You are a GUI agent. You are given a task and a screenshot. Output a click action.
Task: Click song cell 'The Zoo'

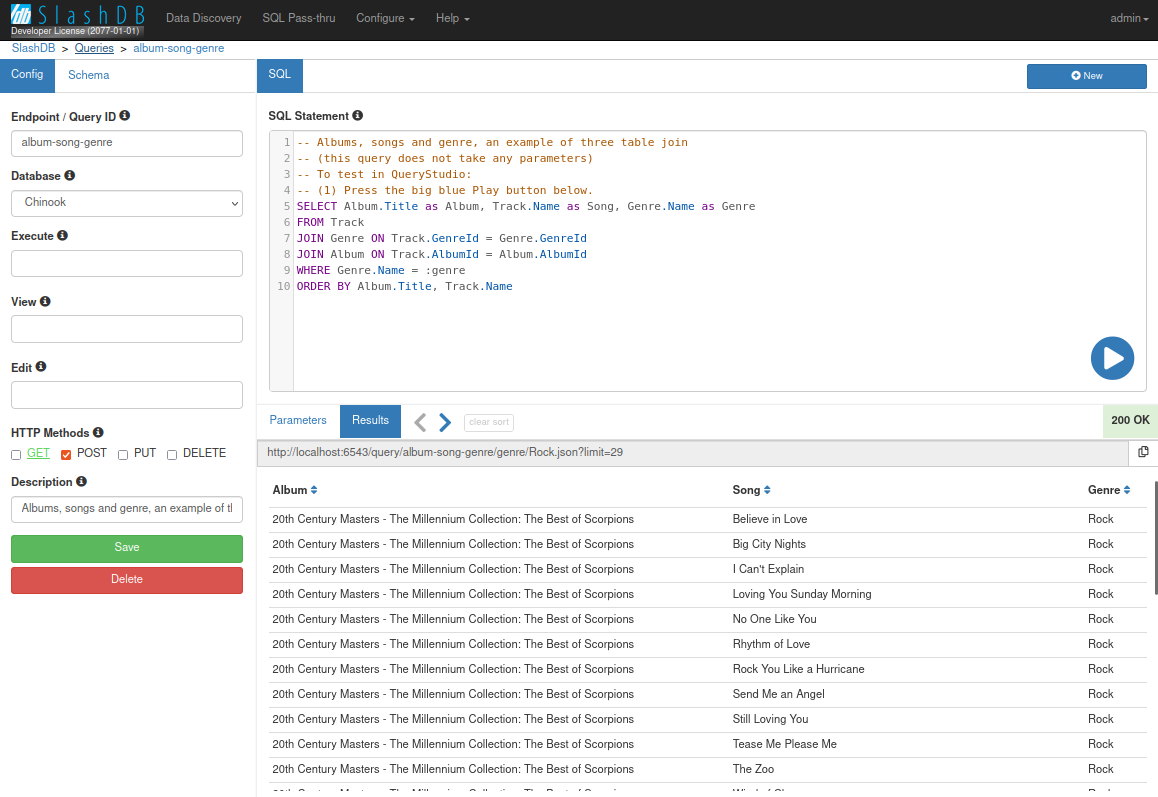[x=753, y=770]
